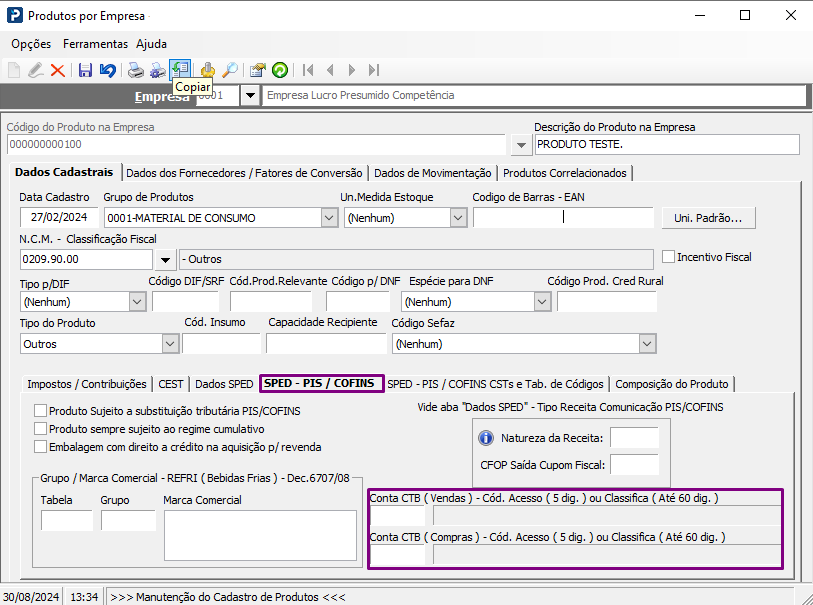Screen dimensions: 813x605
Task: Click the Codigo de Barras EAN field
Action: (563, 218)
